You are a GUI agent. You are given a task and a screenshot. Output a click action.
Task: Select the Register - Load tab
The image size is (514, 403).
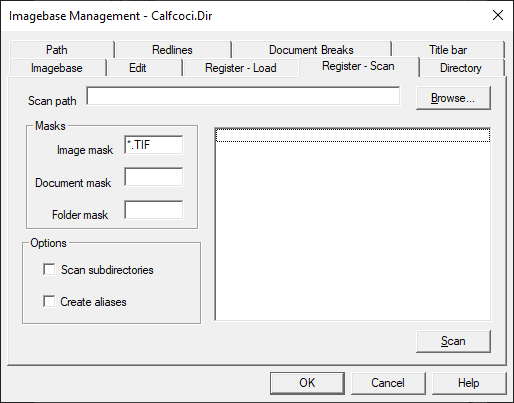tap(241, 68)
